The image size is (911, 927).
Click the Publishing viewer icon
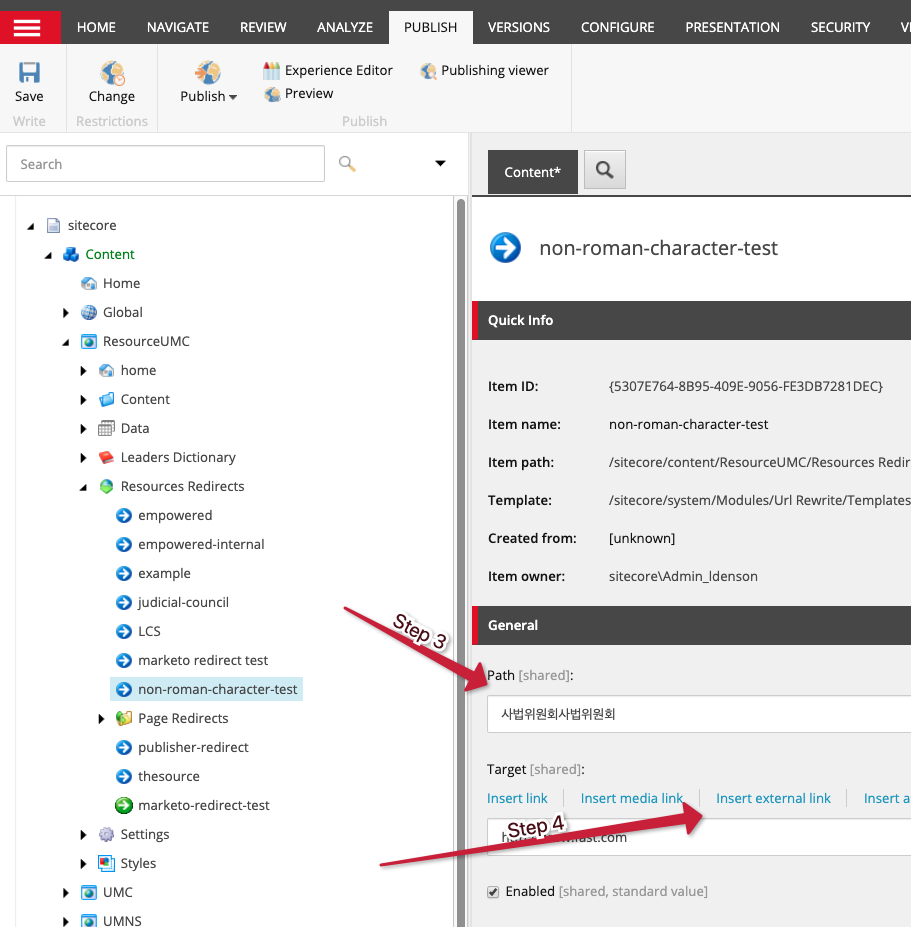click(429, 71)
